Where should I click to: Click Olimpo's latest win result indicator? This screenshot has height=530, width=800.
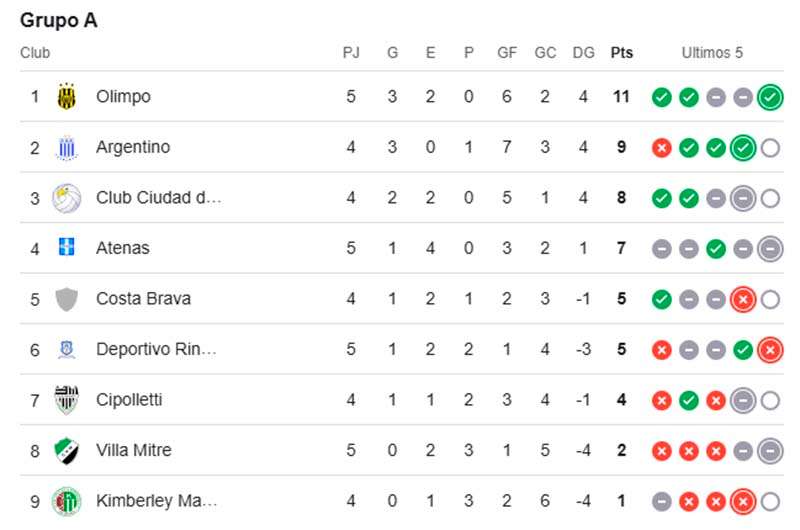pyautogui.click(x=770, y=97)
